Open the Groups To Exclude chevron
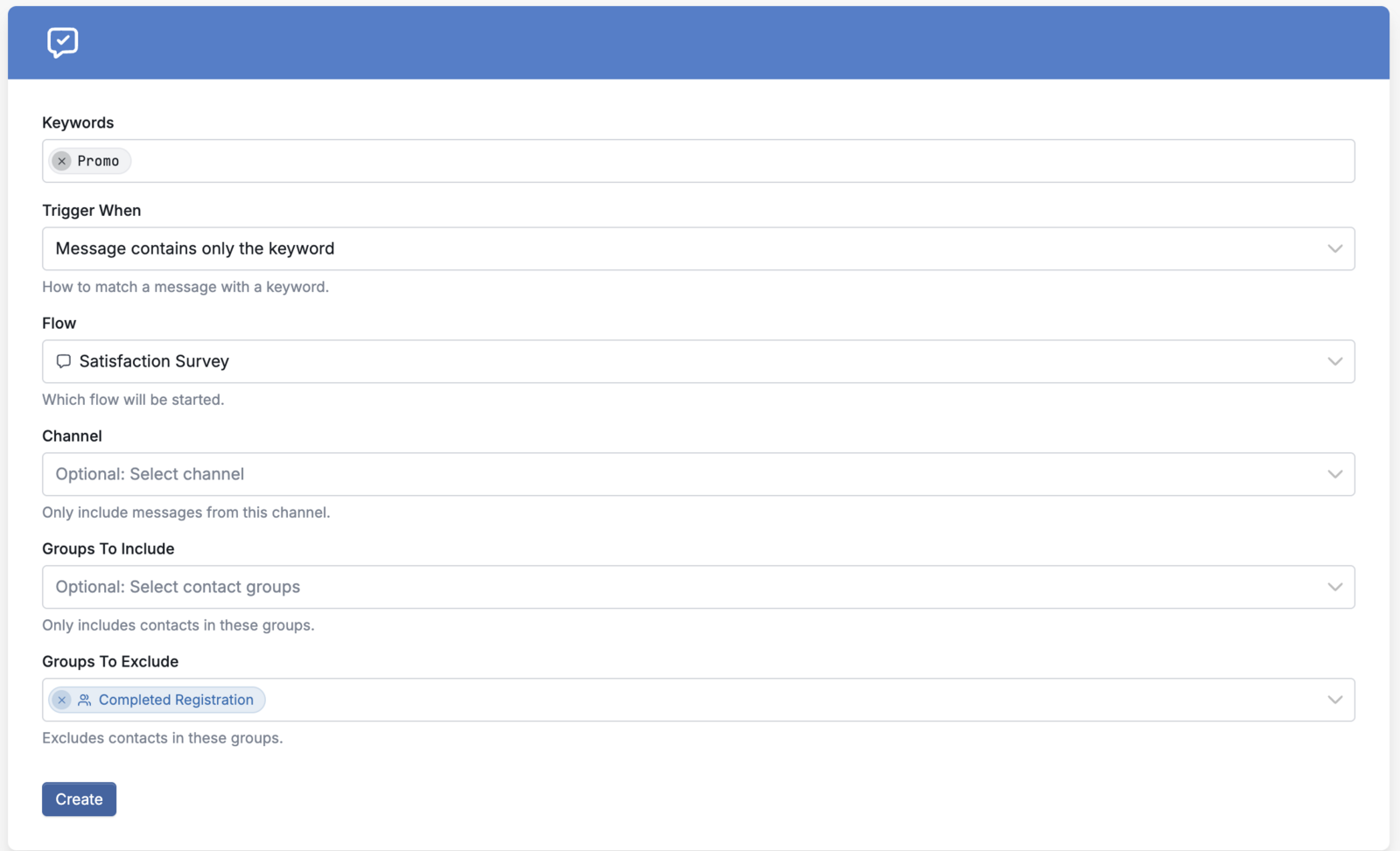The width and height of the screenshot is (1400, 851). coord(1334,700)
